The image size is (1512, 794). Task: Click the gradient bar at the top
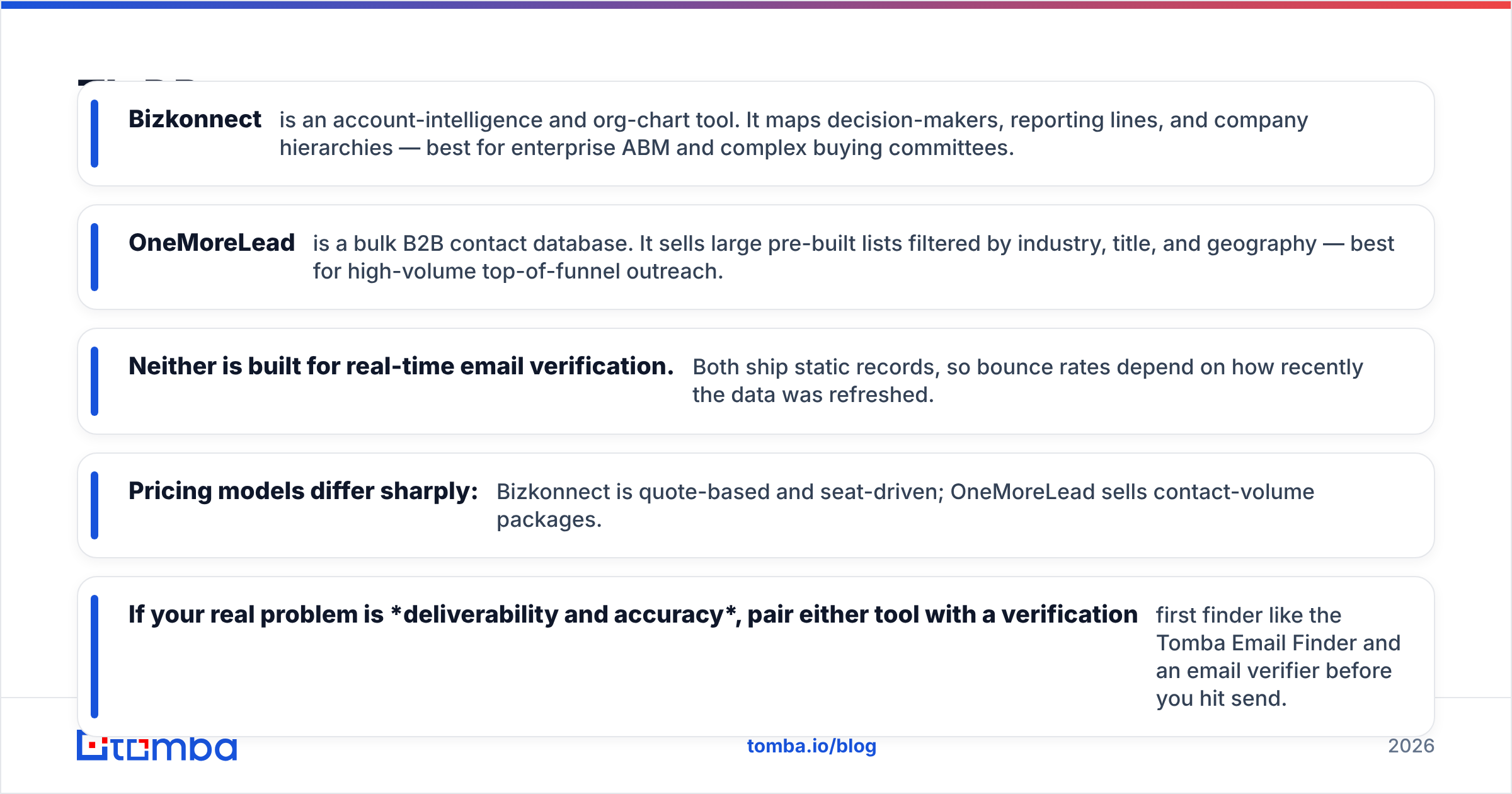[756, 4]
